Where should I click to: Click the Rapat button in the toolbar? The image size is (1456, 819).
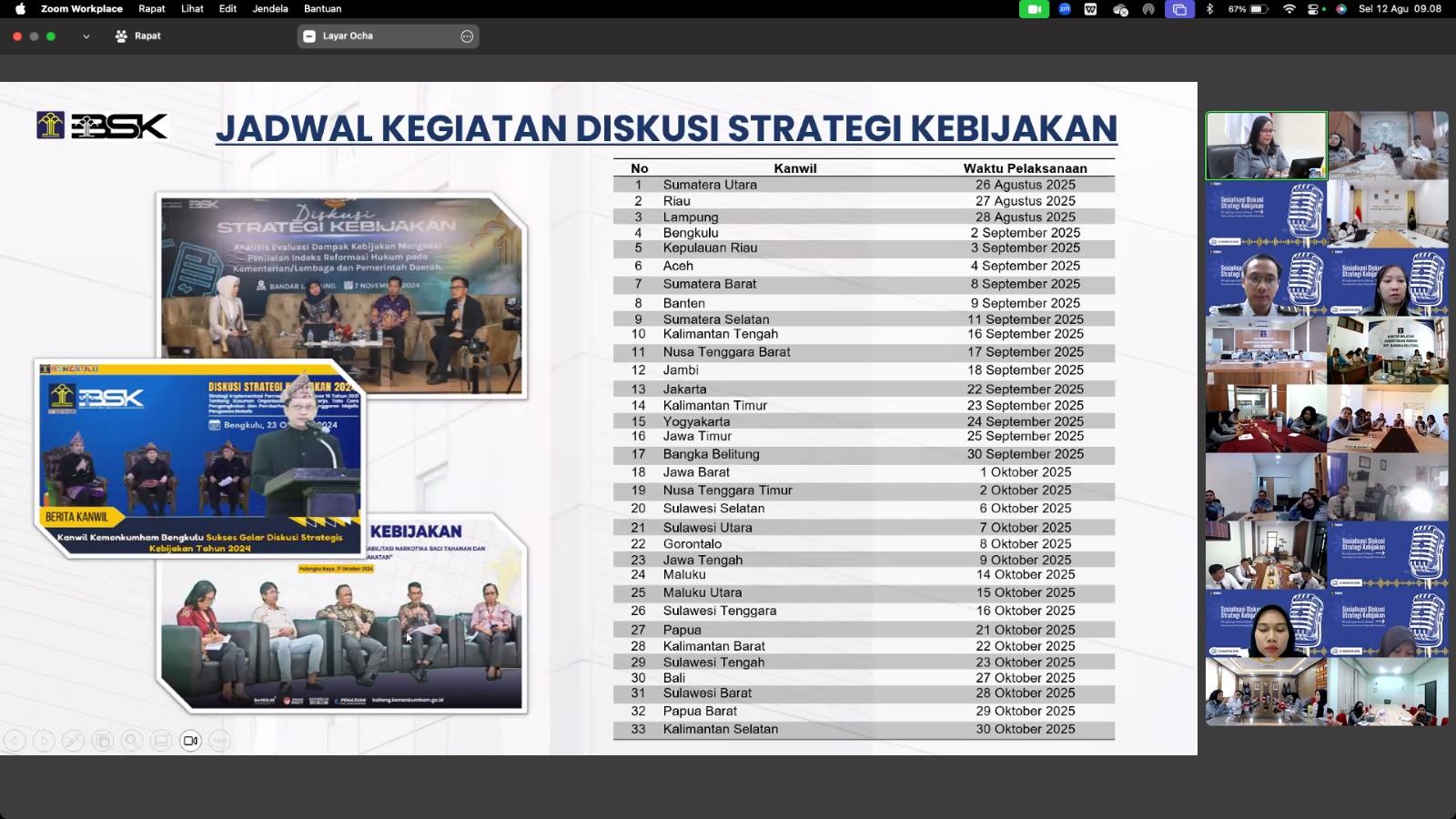[x=138, y=36]
